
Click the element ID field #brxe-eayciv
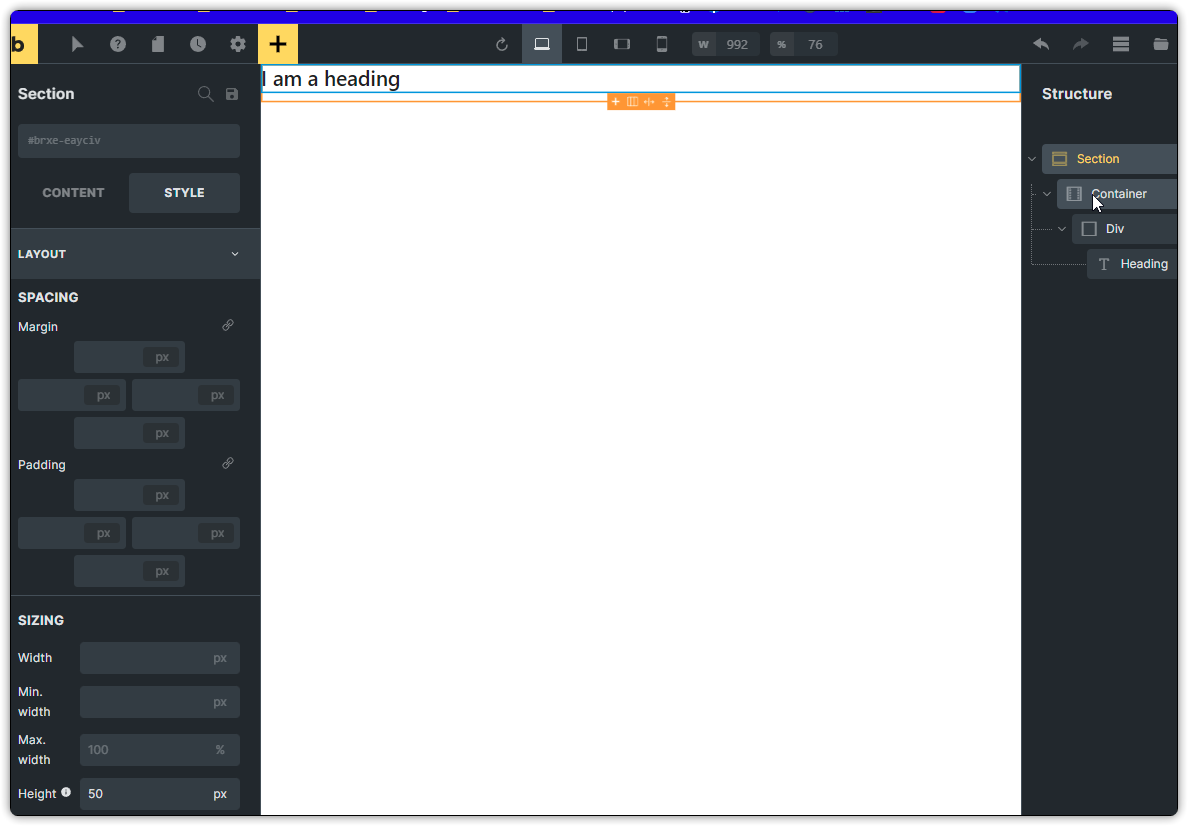point(129,141)
